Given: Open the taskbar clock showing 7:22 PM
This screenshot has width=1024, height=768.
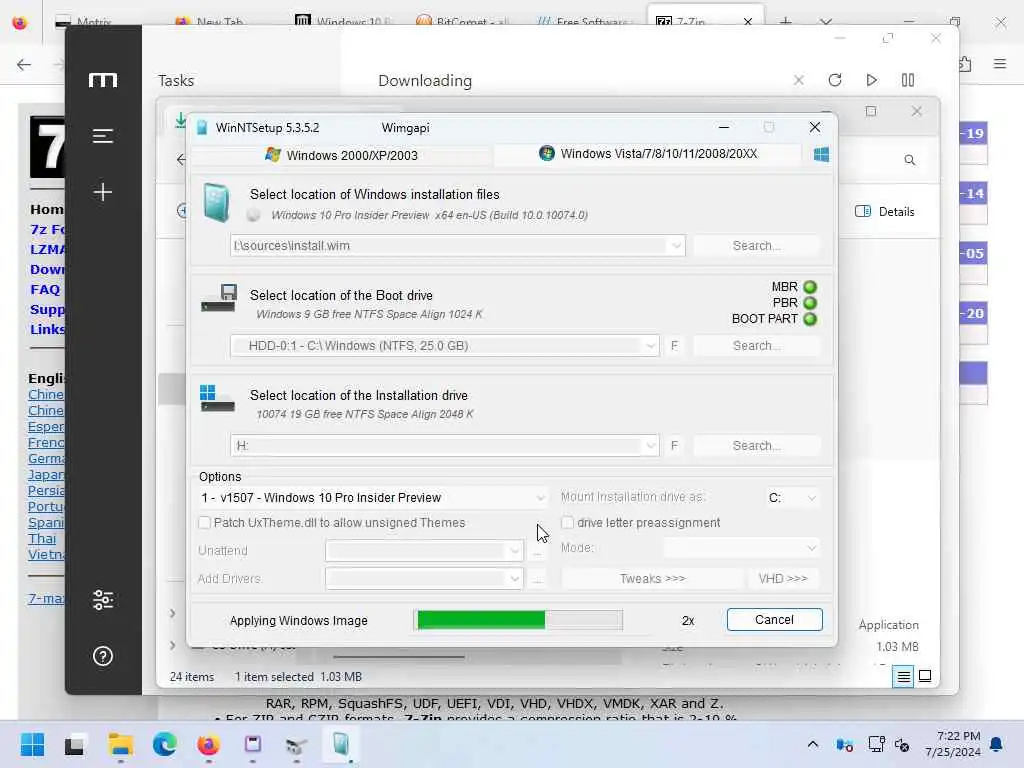Looking at the screenshot, I should (x=952, y=744).
